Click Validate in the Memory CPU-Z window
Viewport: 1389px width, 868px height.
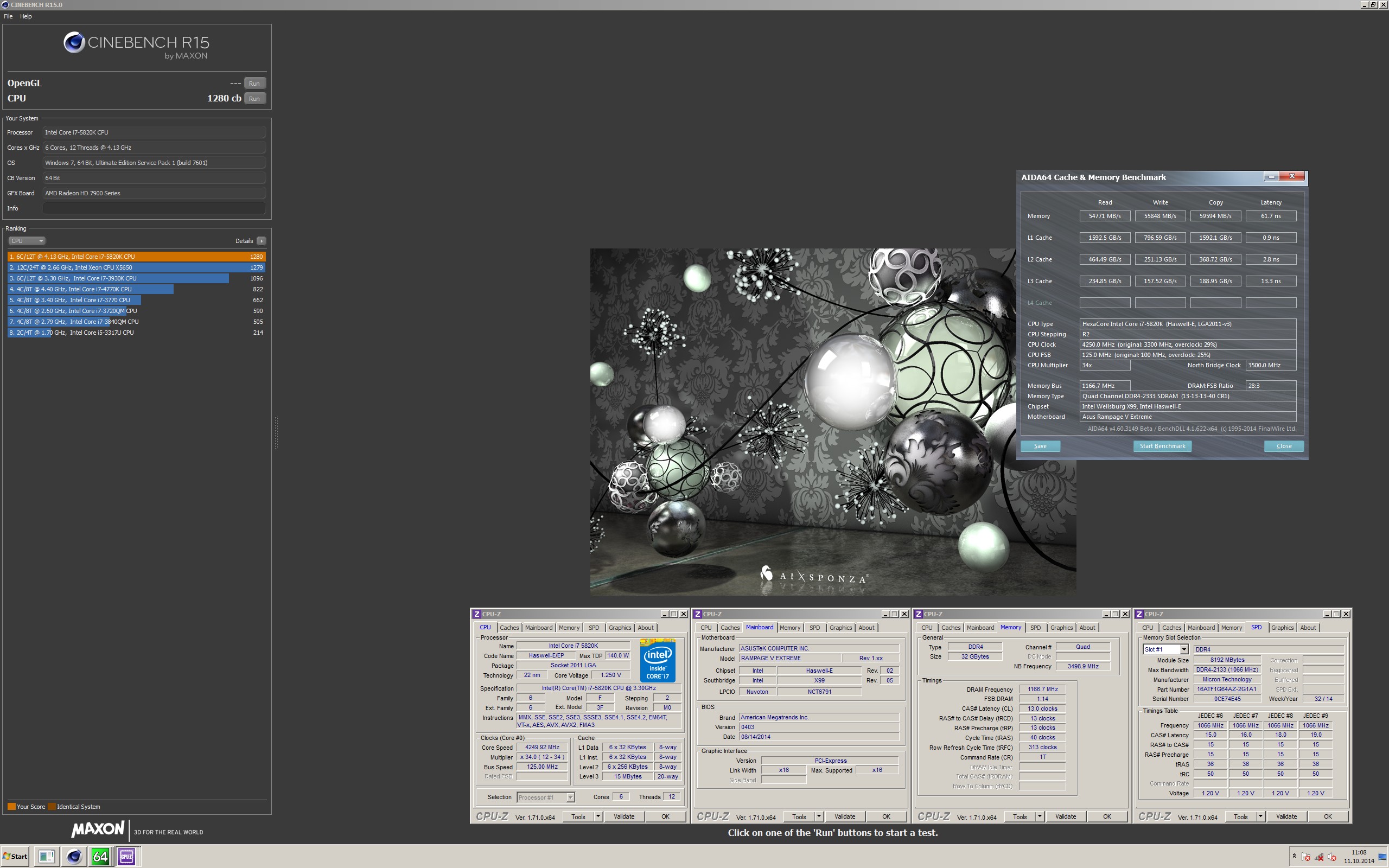(x=1065, y=816)
